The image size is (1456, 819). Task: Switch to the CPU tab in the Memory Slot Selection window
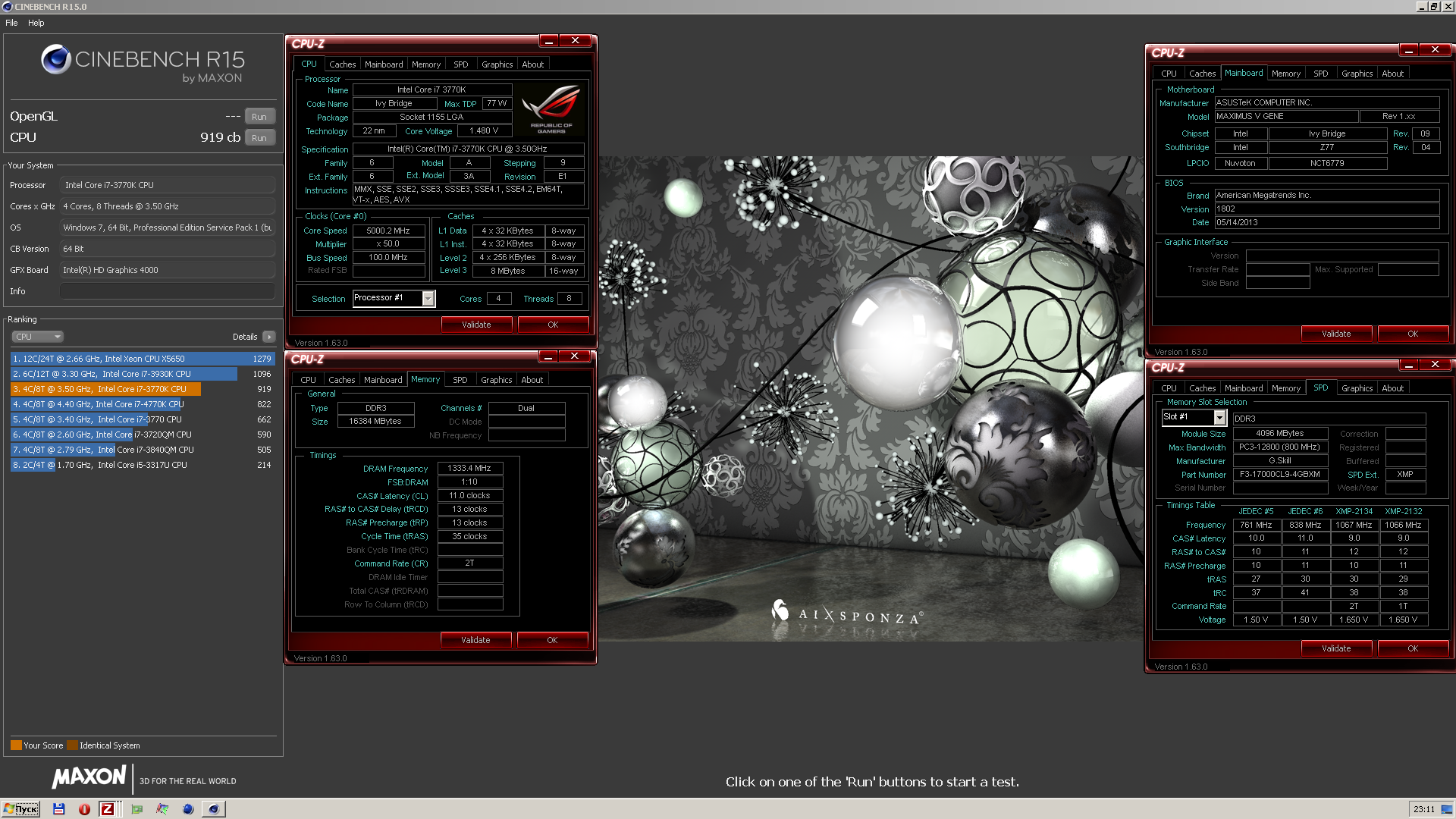click(x=1169, y=388)
